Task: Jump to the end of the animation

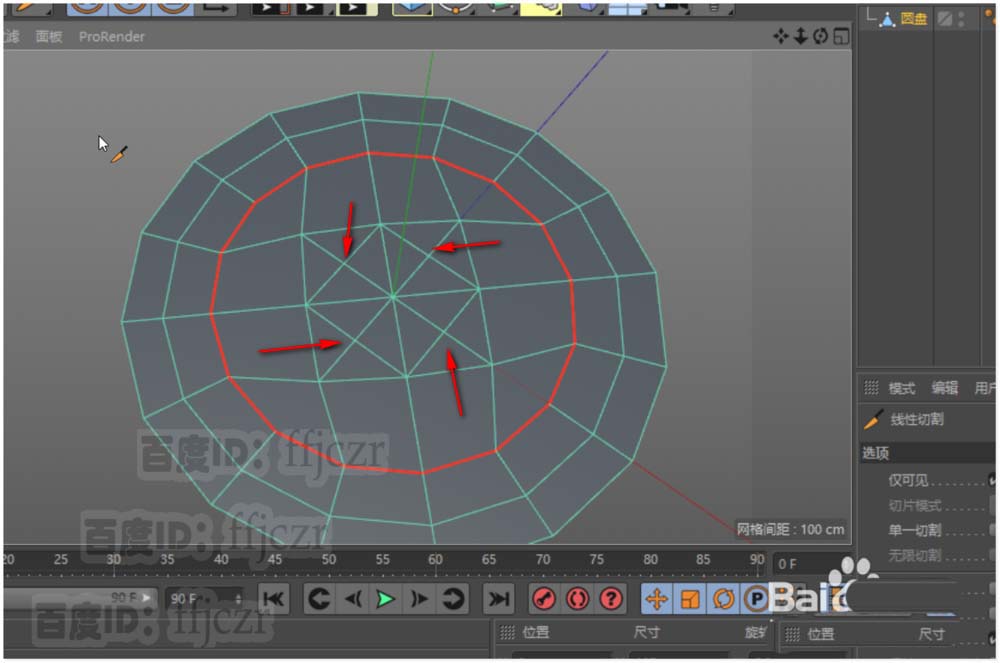Action: pyautogui.click(x=497, y=599)
